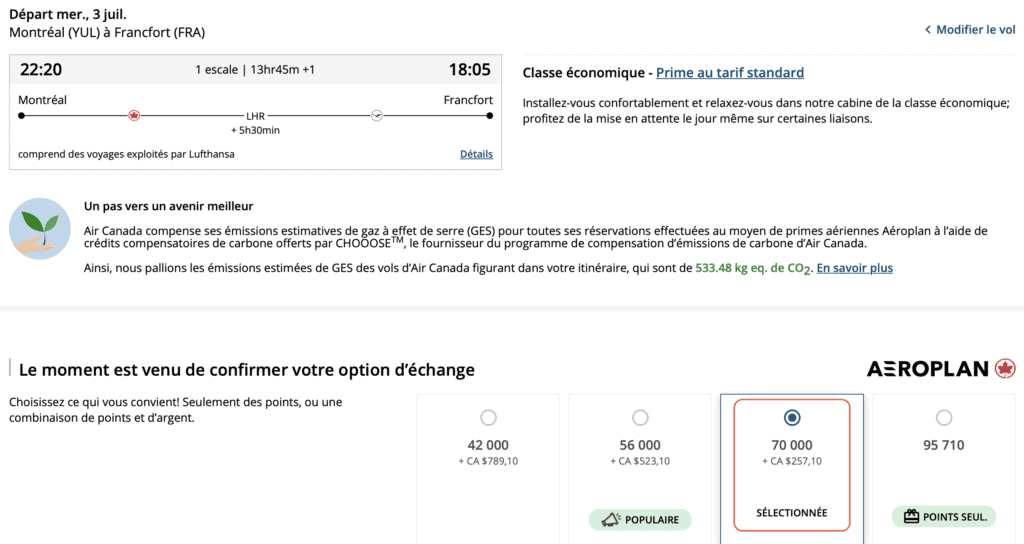Click the Points seul. badge
This screenshot has width=1024, height=544.
click(x=944, y=517)
